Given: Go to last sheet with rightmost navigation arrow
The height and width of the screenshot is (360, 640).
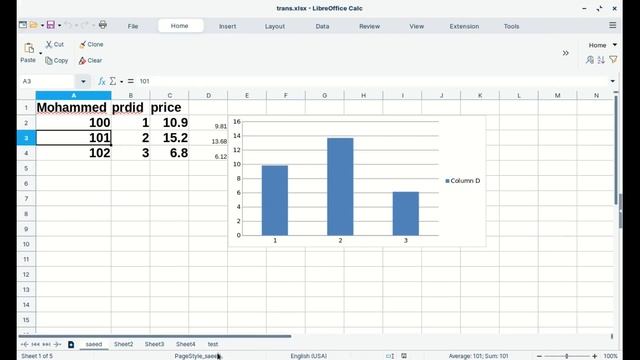Looking at the screenshot, I should pyautogui.click(x=57, y=344).
